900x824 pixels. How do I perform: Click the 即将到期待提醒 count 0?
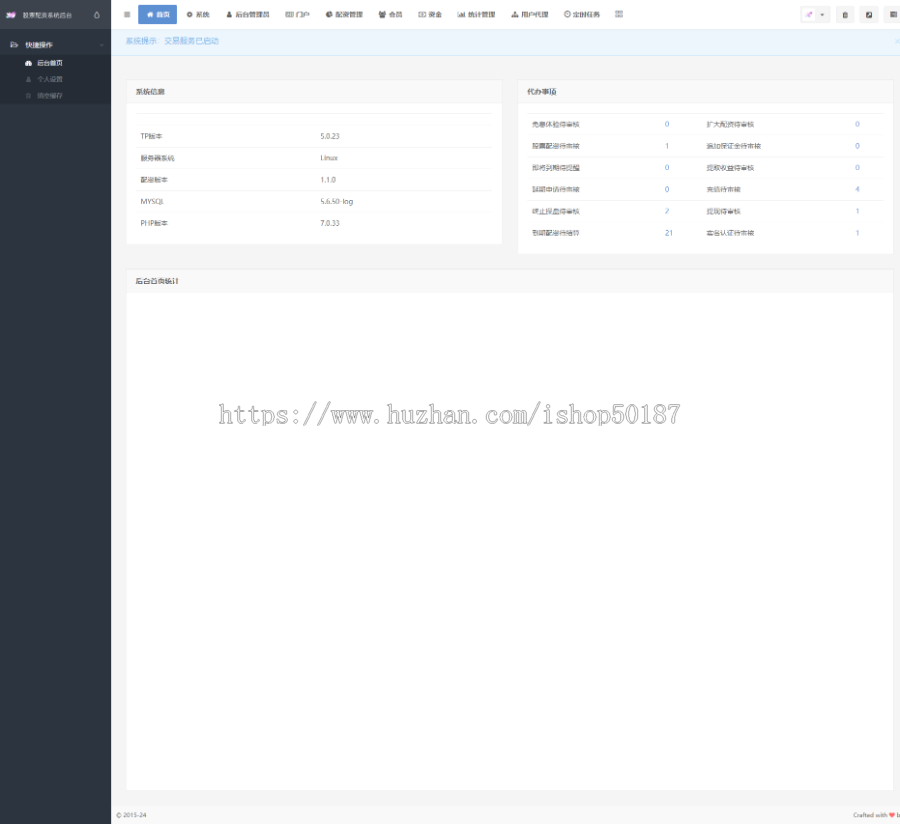667,168
